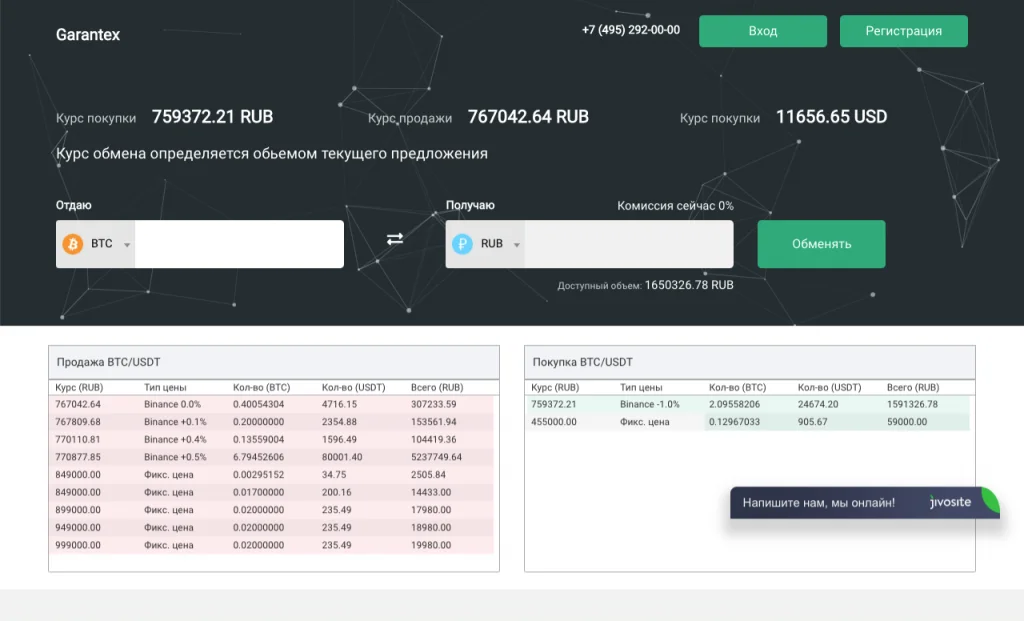Click the Обменять button
Image resolution: width=1024 pixels, height=621 pixels.
pyautogui.click(x=821, y=244)
